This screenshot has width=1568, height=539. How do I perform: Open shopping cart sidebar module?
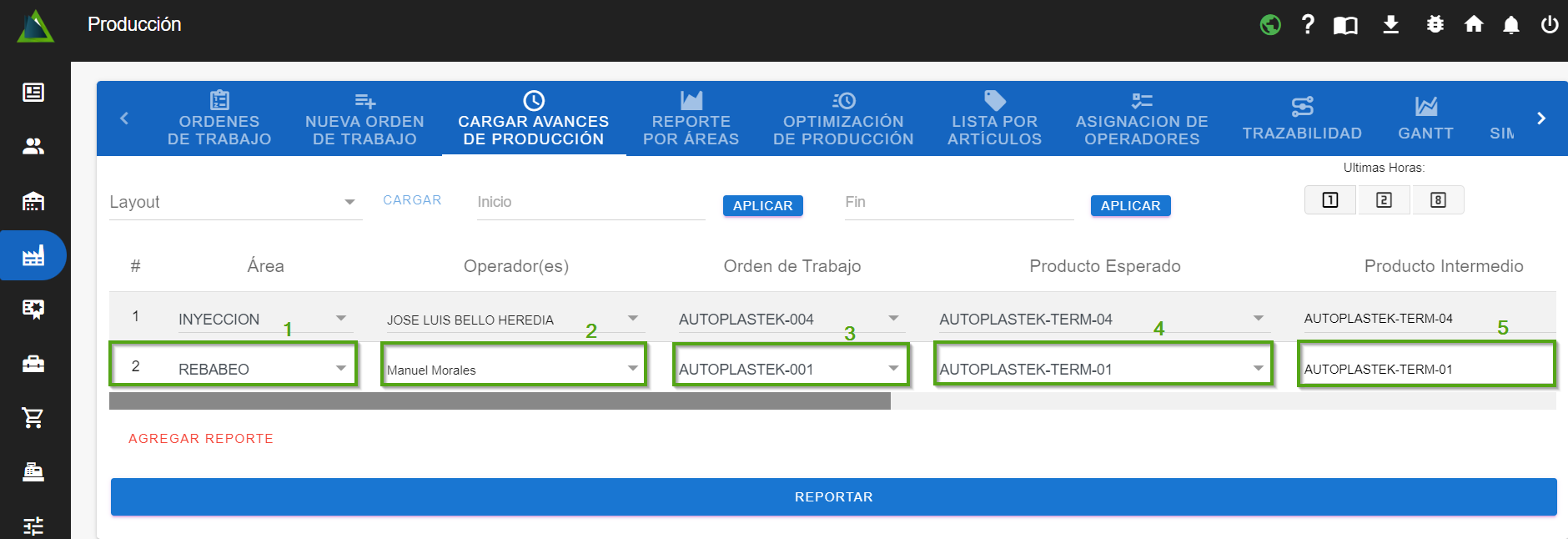click(33, 417)
